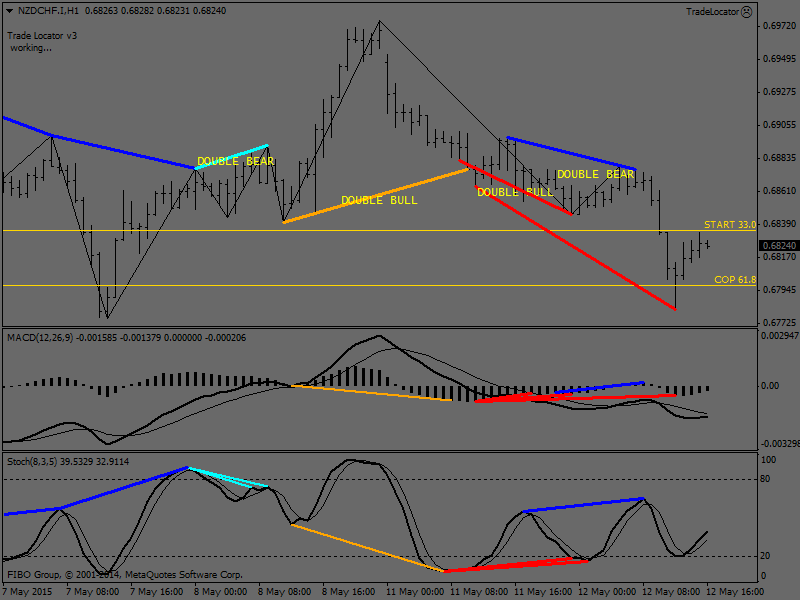Viewport: 800px width, 600px height.
Task: Select the orange trend line on price chart
Action: pyautogui.click(x=376, y=195)
